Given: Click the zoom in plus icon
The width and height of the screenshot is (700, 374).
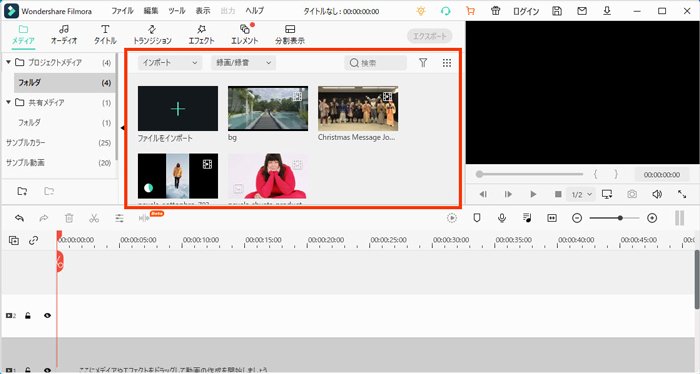Looking at the screenshot, I should point(652,218).
